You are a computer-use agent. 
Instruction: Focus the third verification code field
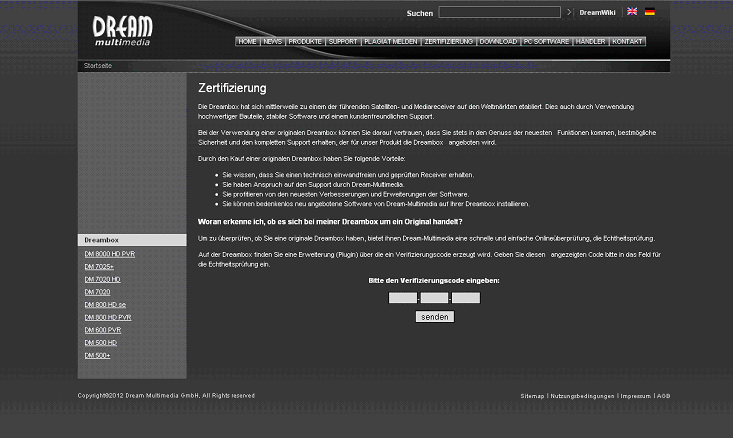(x=466, y=298)
